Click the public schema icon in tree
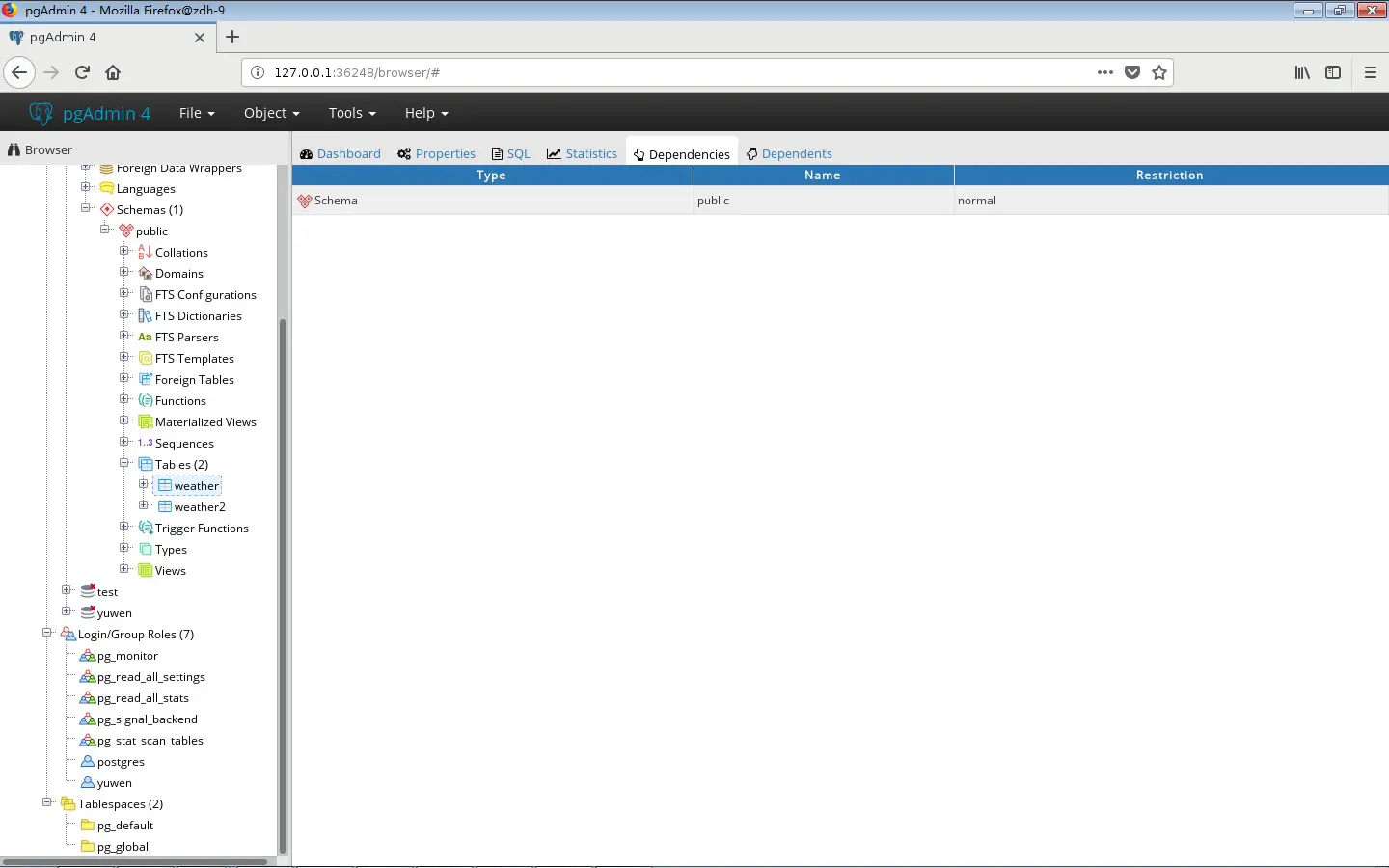This screenshot has height=868, width=1389. tap(126, 231)
